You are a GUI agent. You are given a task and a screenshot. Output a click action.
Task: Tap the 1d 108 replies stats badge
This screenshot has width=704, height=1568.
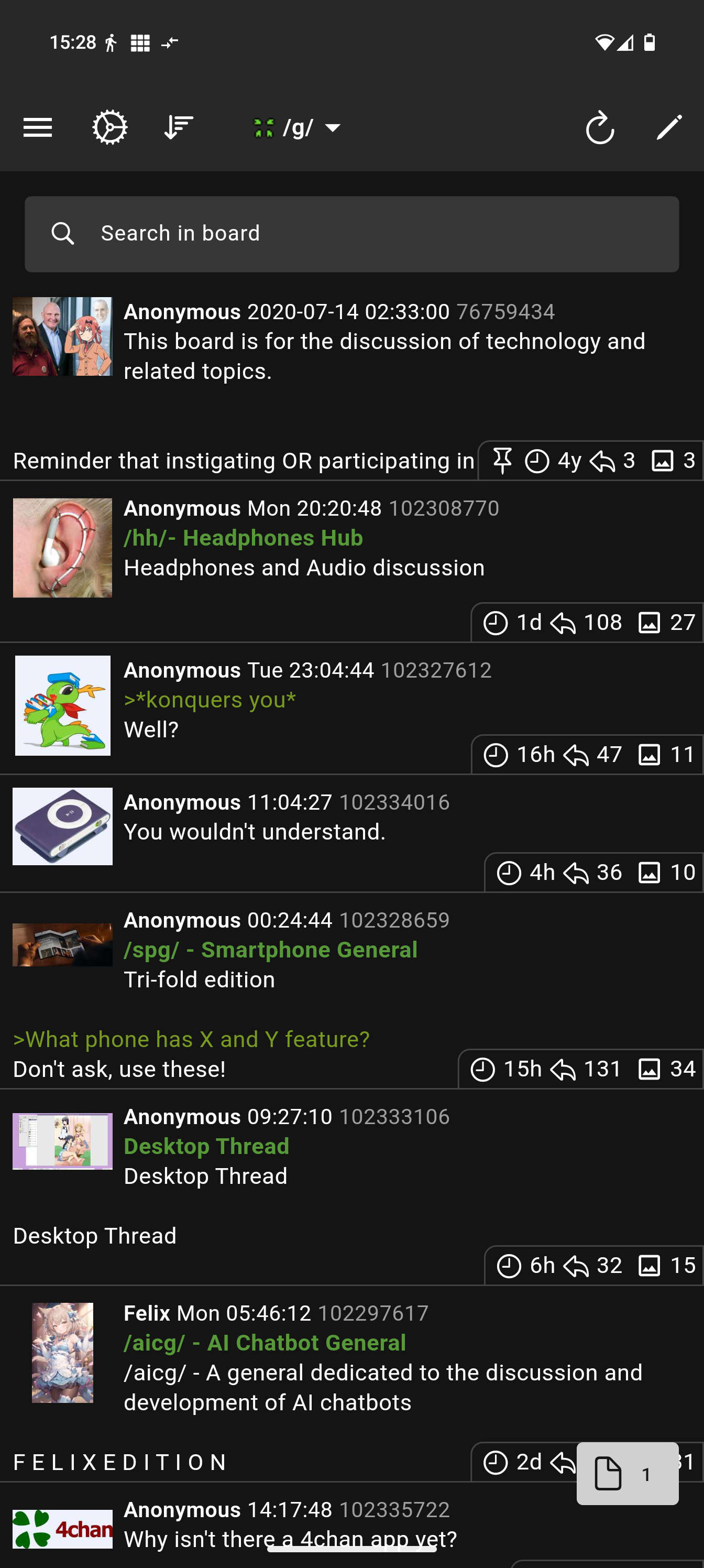[x=587, y=622]
